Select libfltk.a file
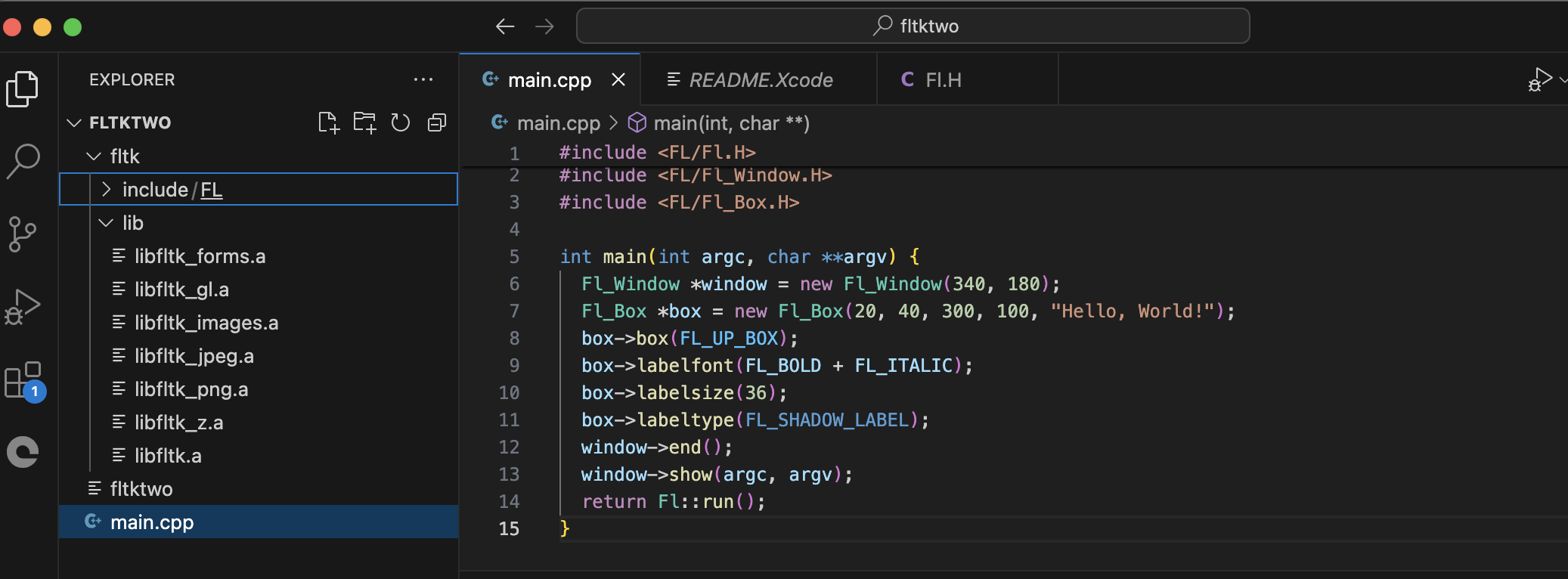The width and height of the screenshot is (1568, 579). 259,456
